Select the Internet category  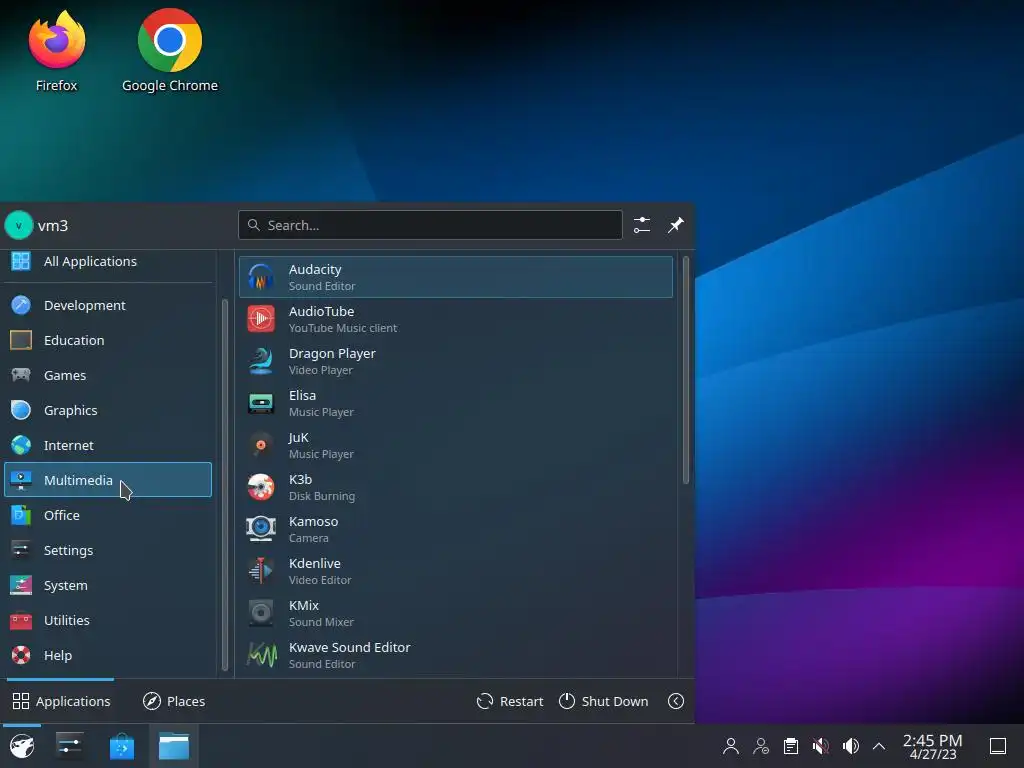[x=108, y=445]
